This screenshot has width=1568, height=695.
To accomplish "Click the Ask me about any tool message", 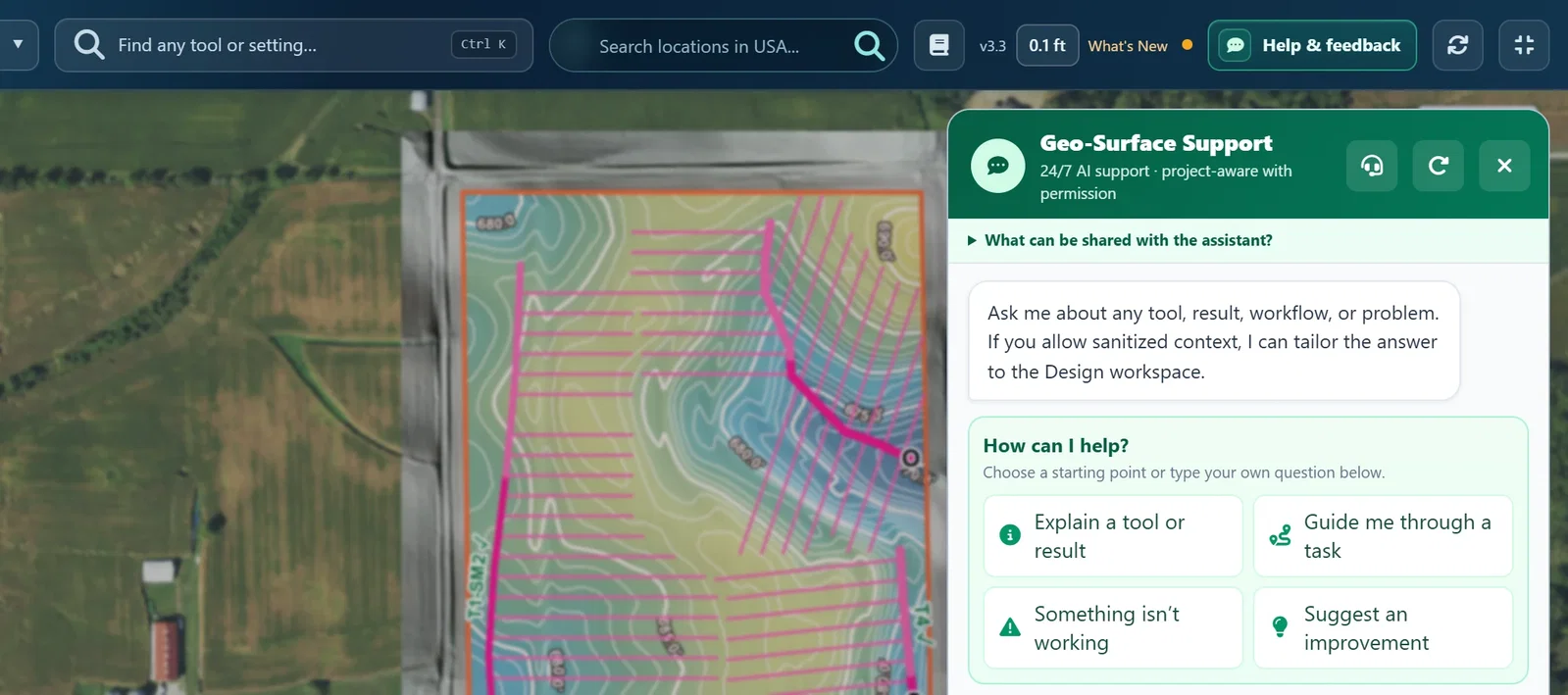I will (1214, 341).
